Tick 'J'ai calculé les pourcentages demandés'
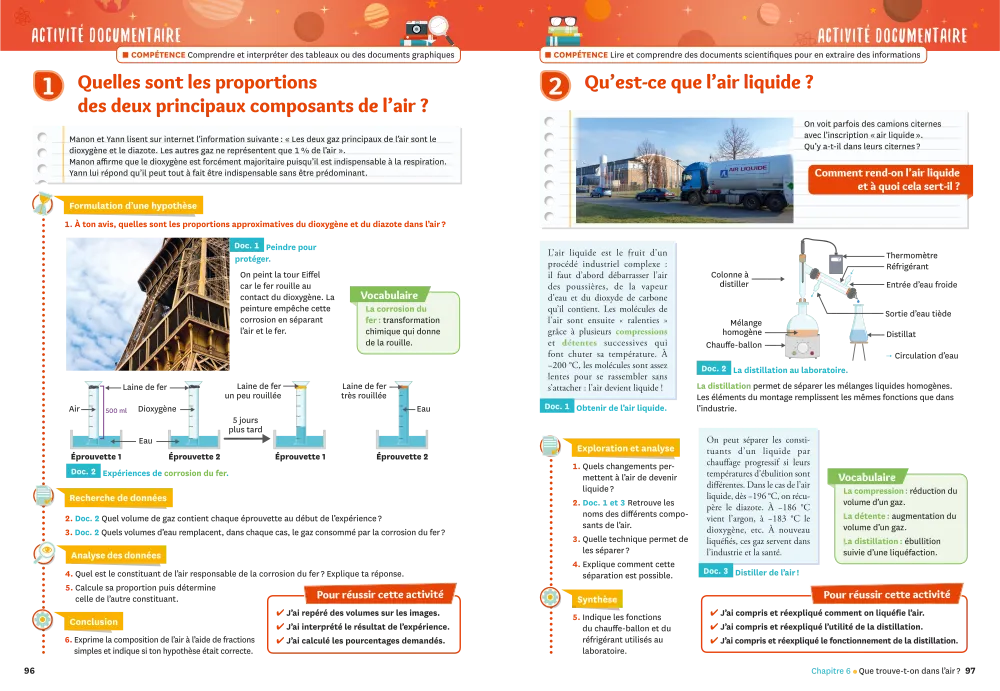The height and width of the screenshot is (691, 1000). coord(279,641)
